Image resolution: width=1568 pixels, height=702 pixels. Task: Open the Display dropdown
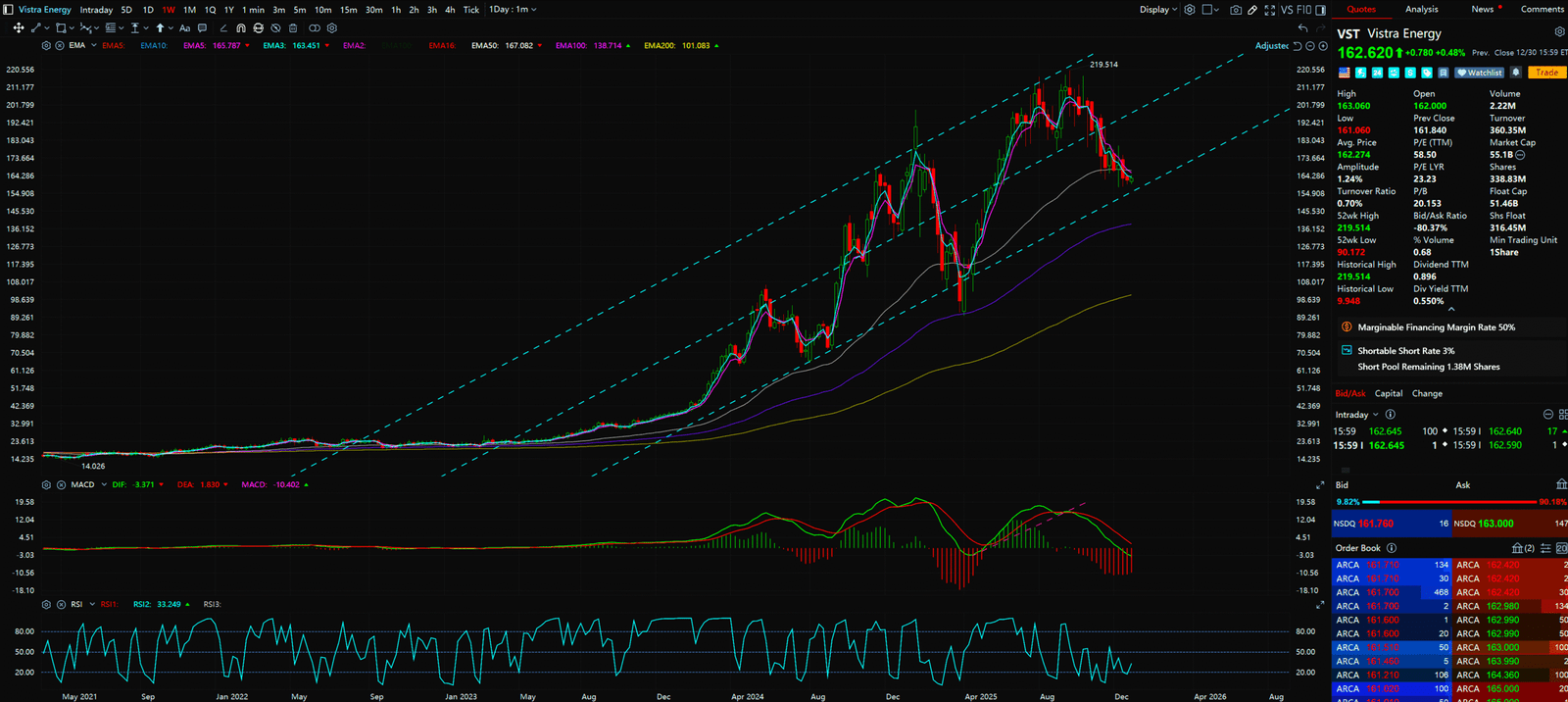coord(1157,10)
